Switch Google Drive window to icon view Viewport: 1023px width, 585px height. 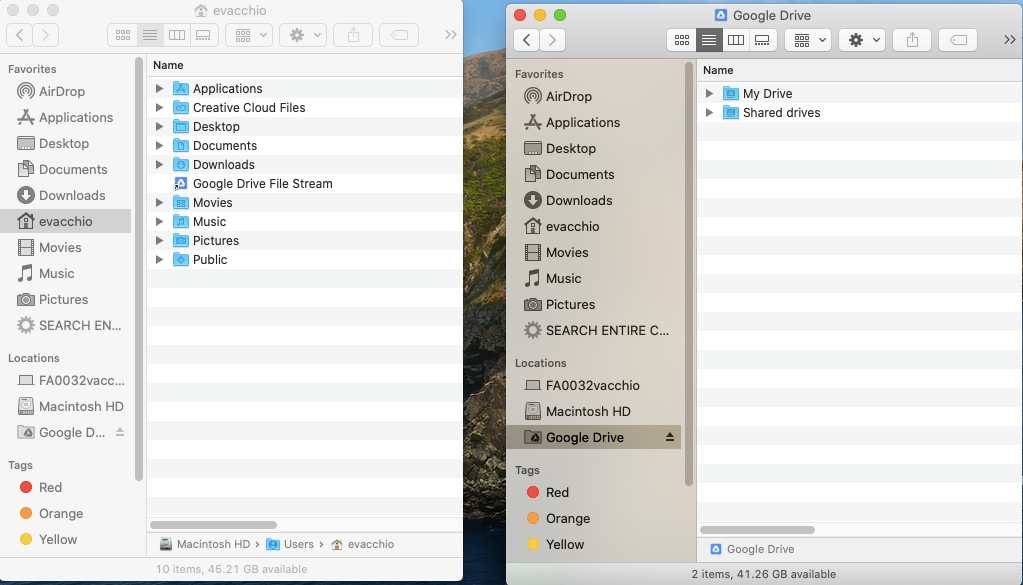point(682,40)
